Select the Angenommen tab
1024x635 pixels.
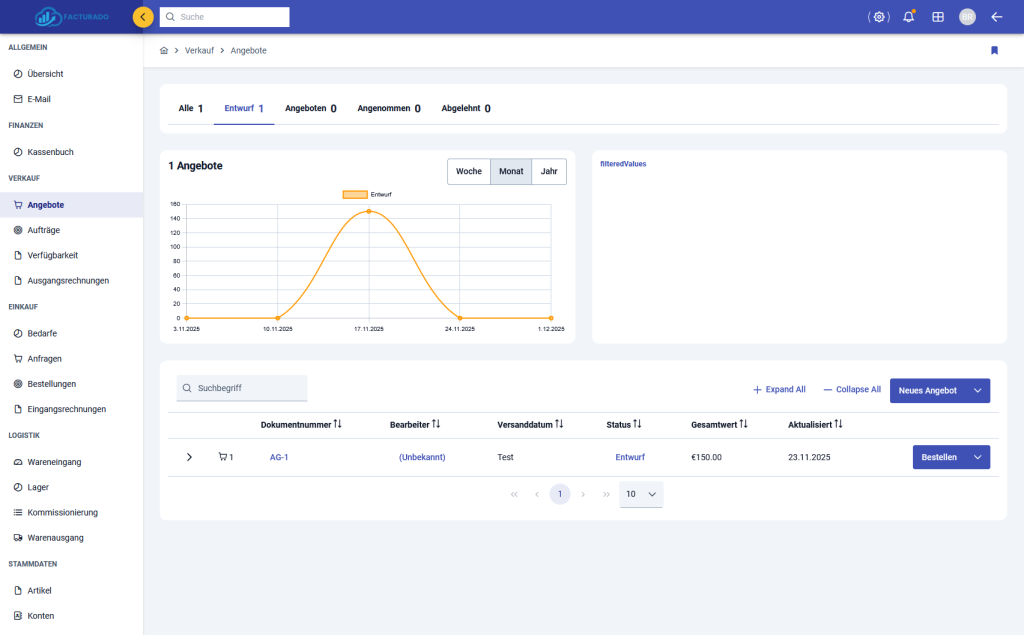pos(388,108)
